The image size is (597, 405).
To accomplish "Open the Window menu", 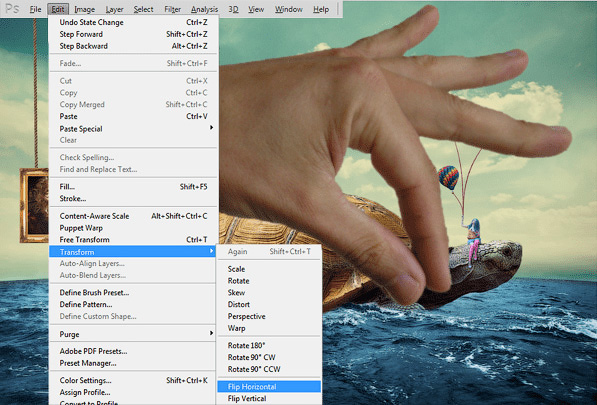I will coord(289,9).
